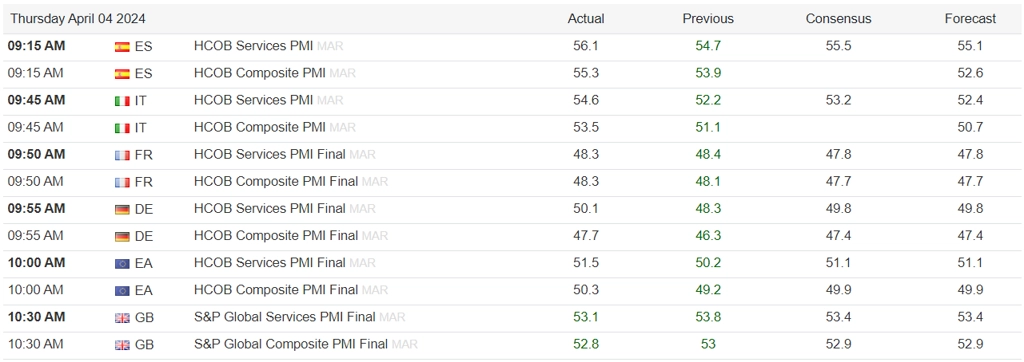Click the Previous column header
Image resolution: width=1024 pixels, height=362 pixels.
(708, 19)
